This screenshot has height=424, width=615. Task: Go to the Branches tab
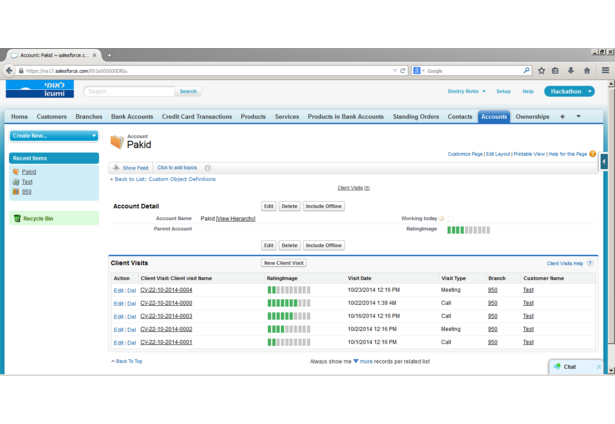(x=89, y=116)
